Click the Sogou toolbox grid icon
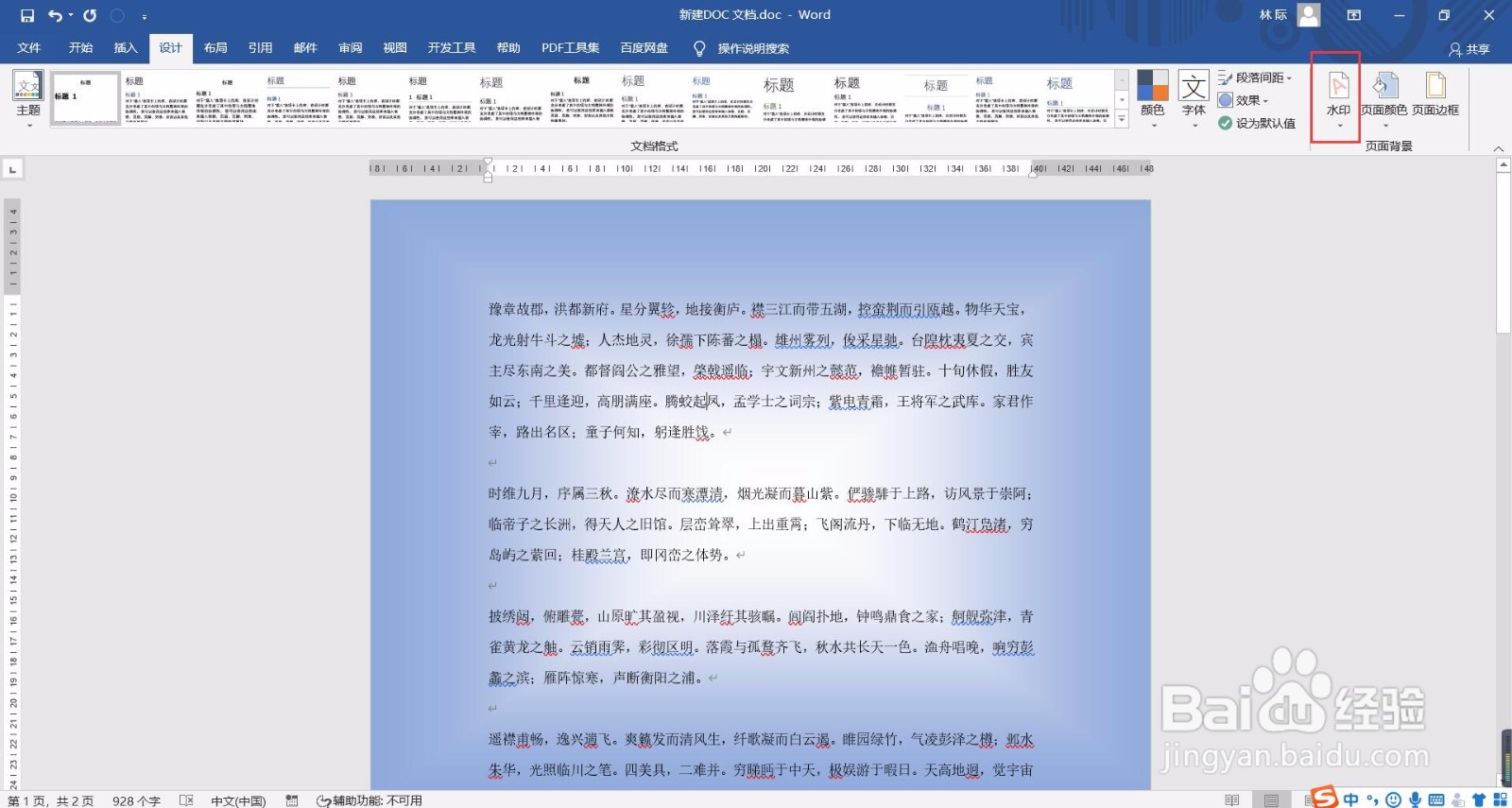Screen dimensions: 1512x808 pyautogui.click(x=1500, y=799)
